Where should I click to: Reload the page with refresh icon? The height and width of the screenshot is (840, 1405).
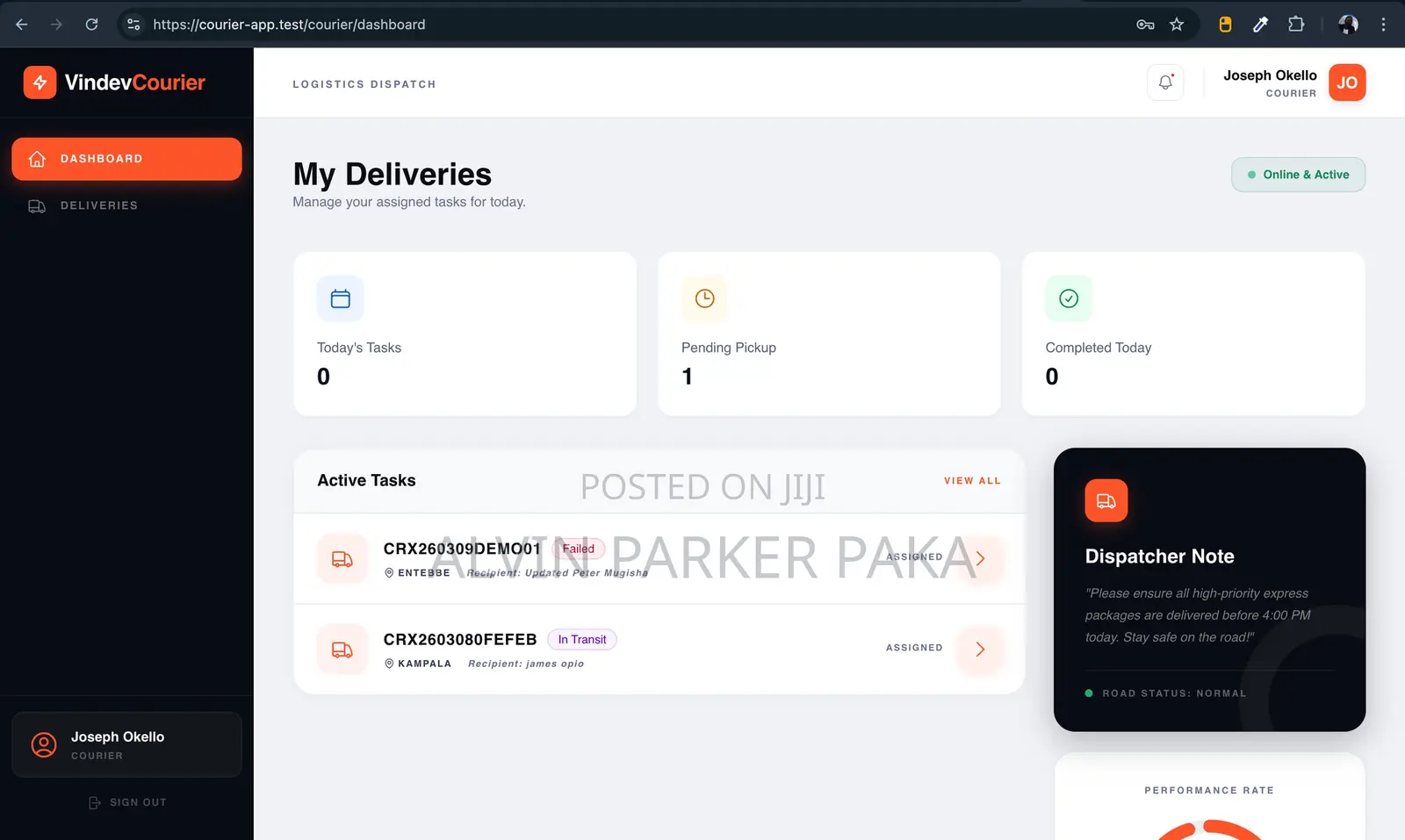91,25
